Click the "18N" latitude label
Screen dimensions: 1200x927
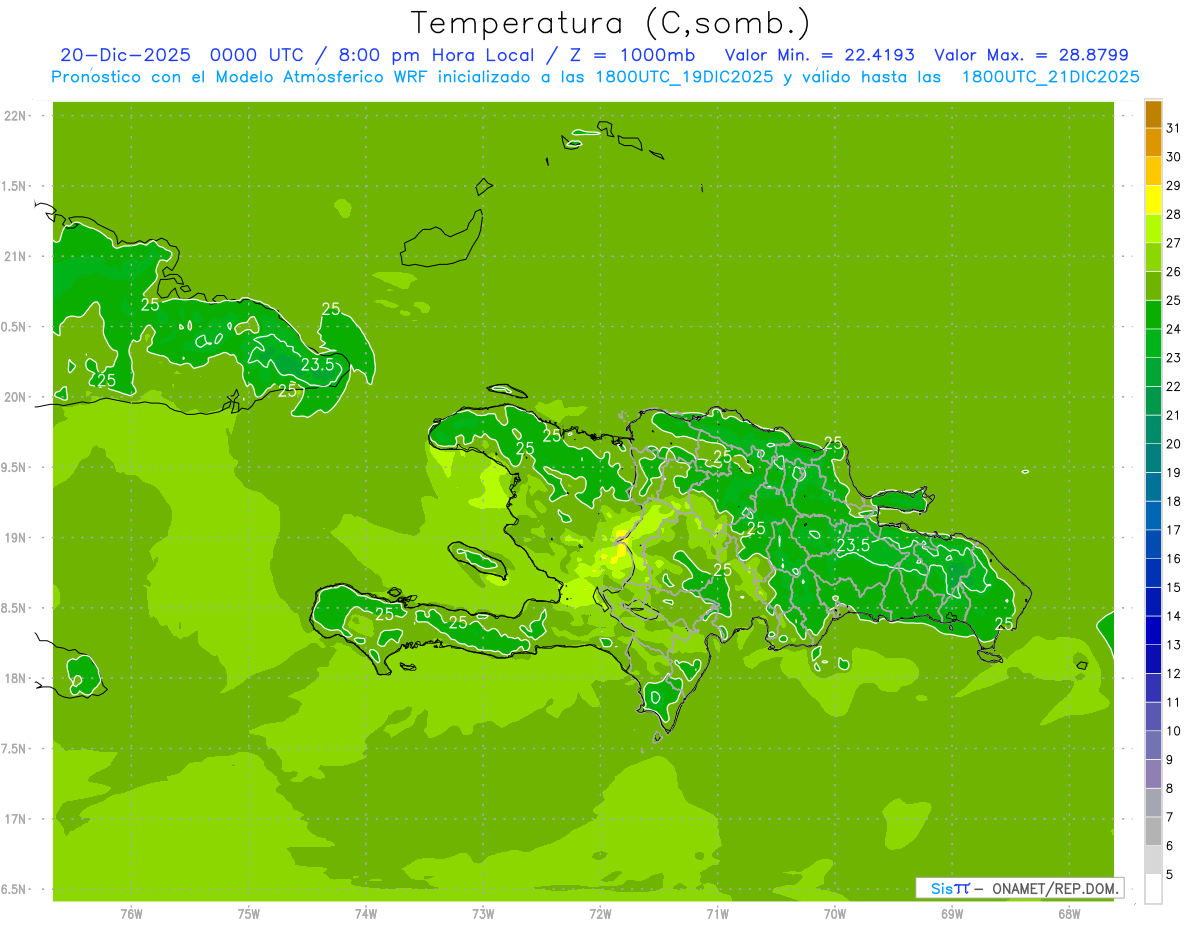pos(17,678)
